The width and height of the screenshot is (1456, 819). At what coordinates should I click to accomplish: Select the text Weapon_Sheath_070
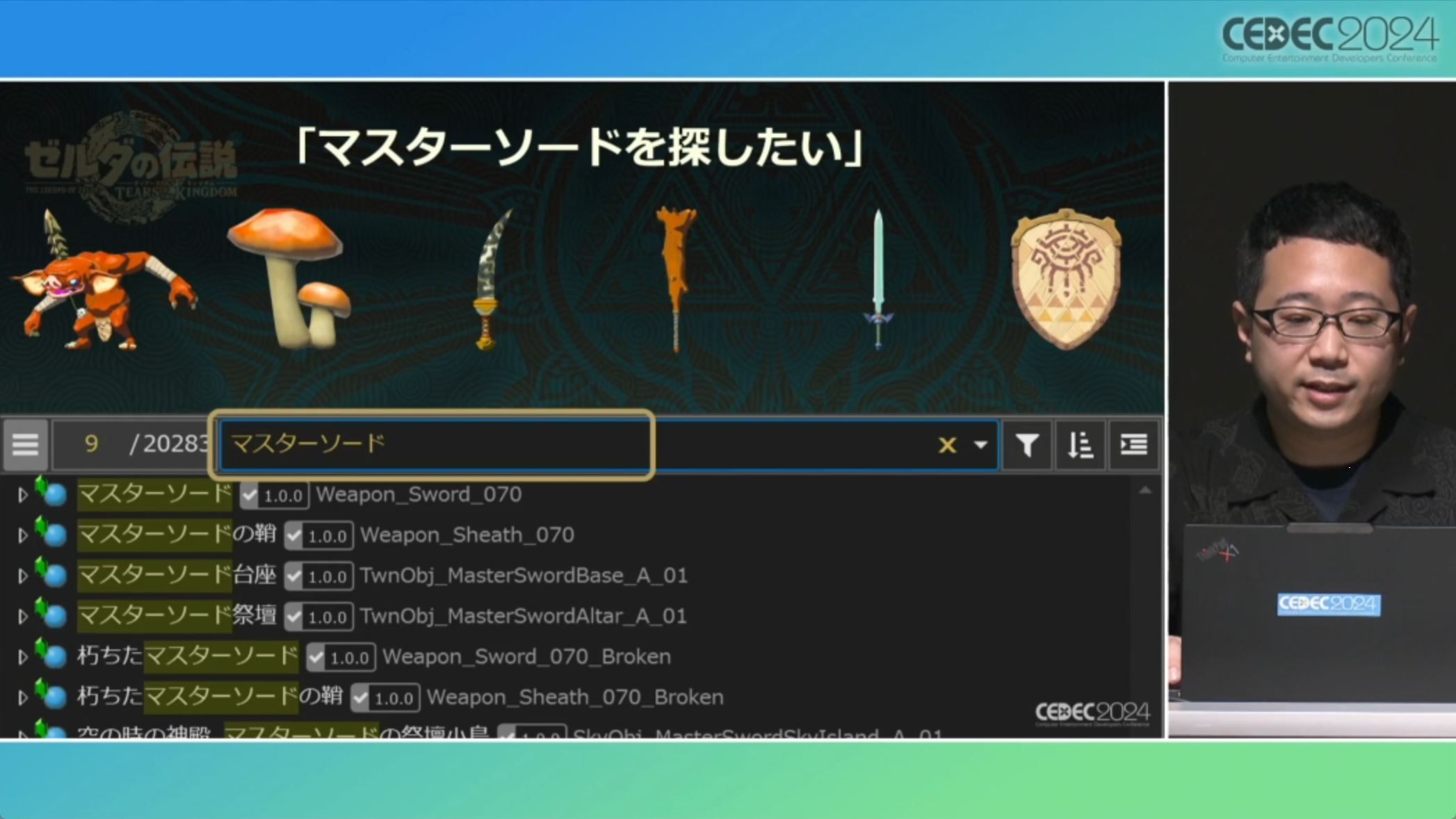(467, 535)
